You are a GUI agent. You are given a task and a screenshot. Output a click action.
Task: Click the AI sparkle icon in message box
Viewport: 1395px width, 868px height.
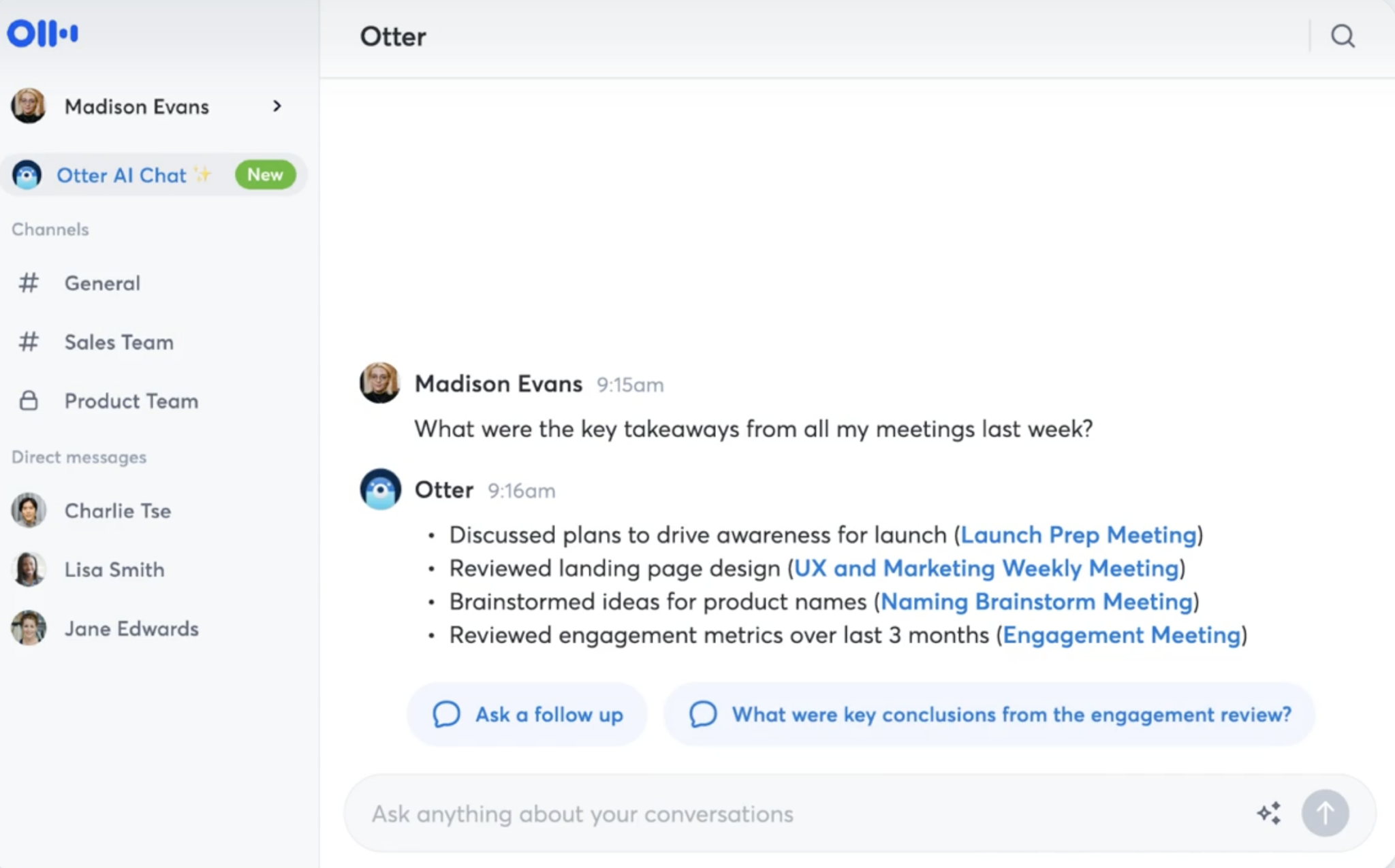coord(1268,812)
